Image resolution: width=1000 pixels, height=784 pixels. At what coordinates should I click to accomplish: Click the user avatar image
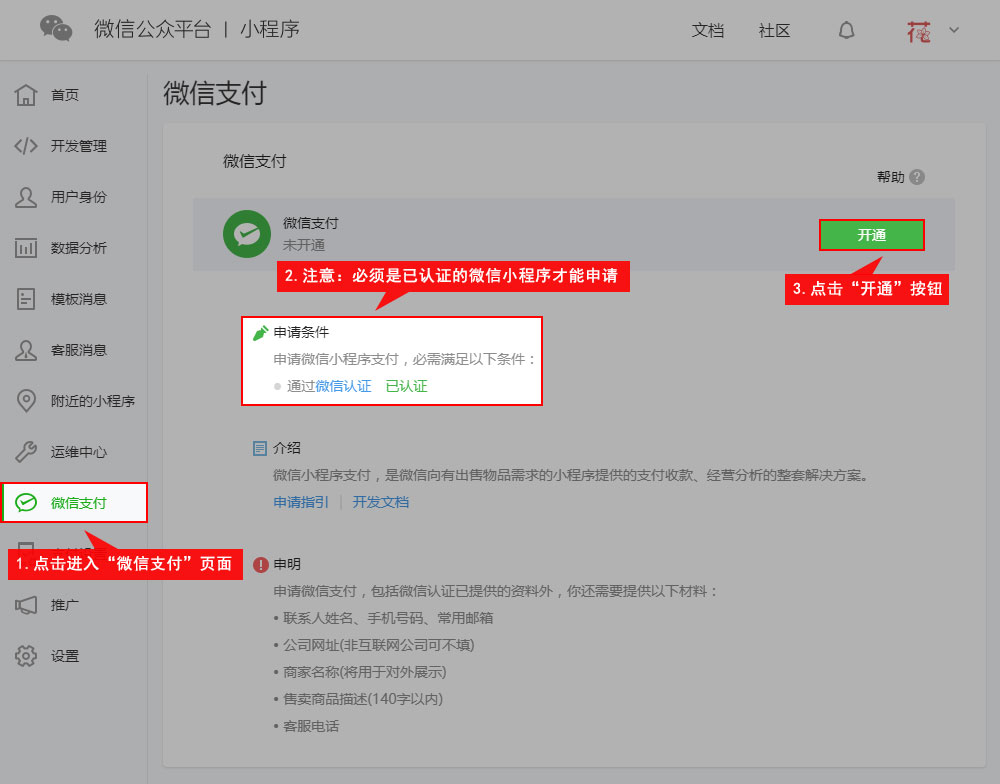[918, 30]
